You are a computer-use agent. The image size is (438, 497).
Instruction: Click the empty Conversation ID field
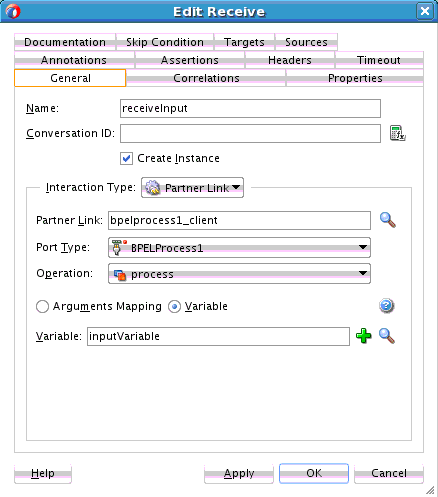coord(250,133)
